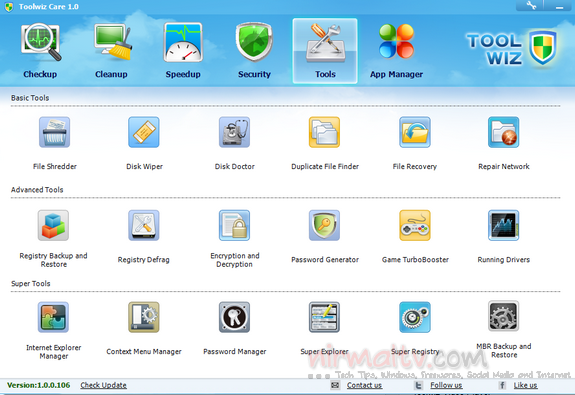Switch to the Speedup tab
575x395 pixels.
pyautogui.click(x=183, y=51)
